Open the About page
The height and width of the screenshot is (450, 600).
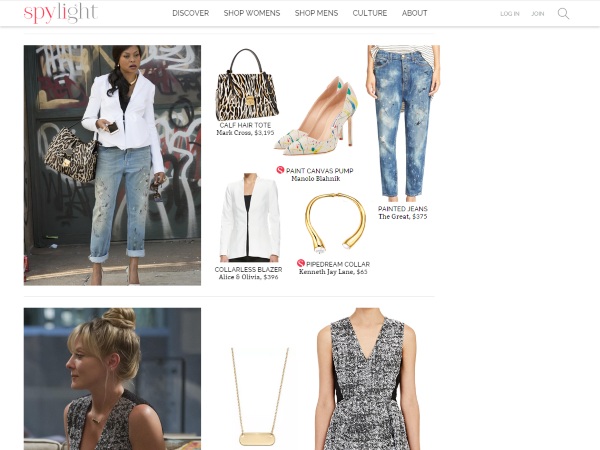tap(414, 13)
